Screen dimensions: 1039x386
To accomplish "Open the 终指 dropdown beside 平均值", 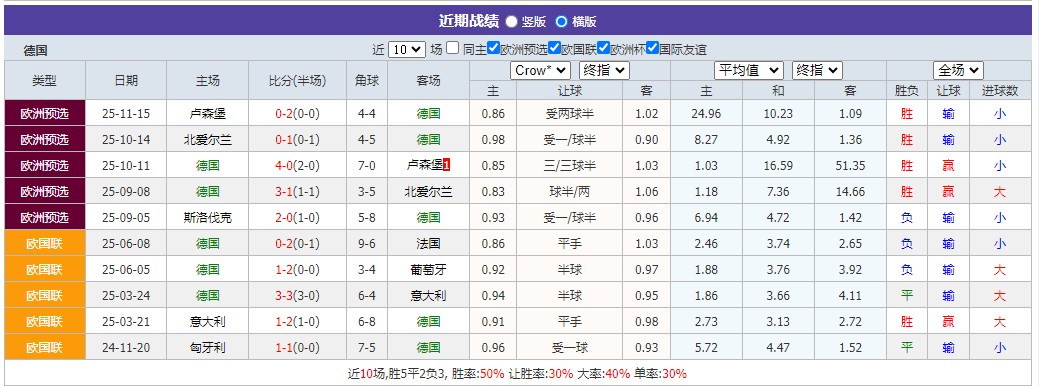I will [817, 70].
